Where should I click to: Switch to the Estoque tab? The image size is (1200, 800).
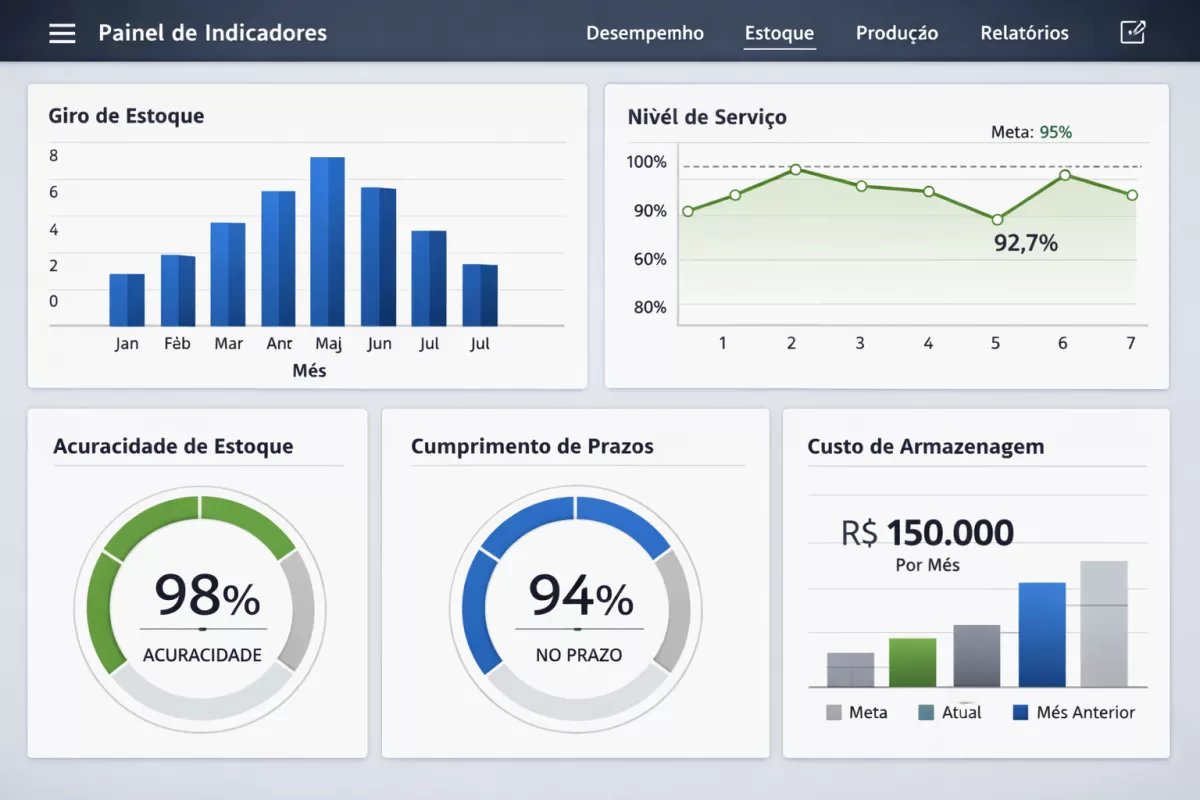pos(779,33)
